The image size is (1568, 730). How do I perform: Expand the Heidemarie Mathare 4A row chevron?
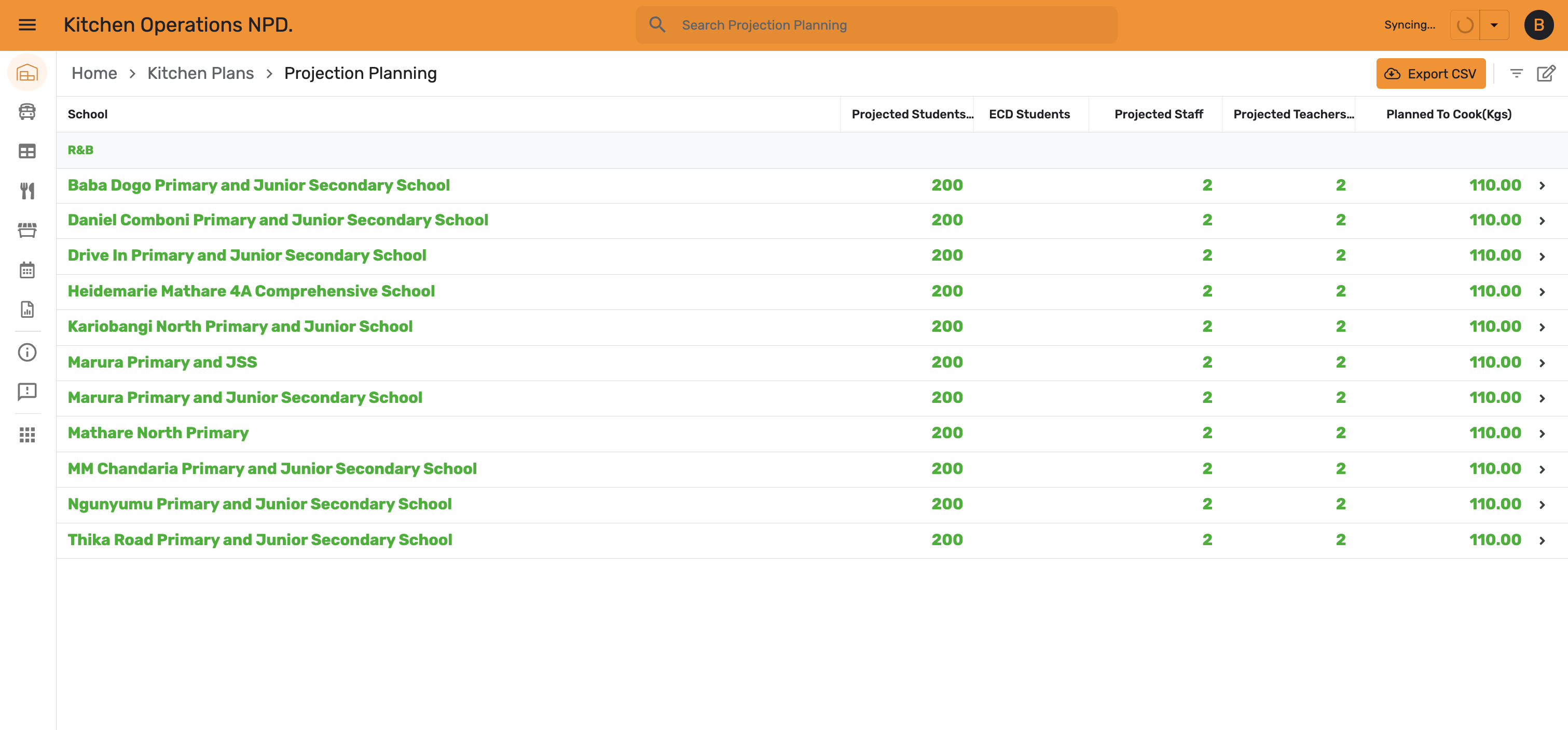1542,292
